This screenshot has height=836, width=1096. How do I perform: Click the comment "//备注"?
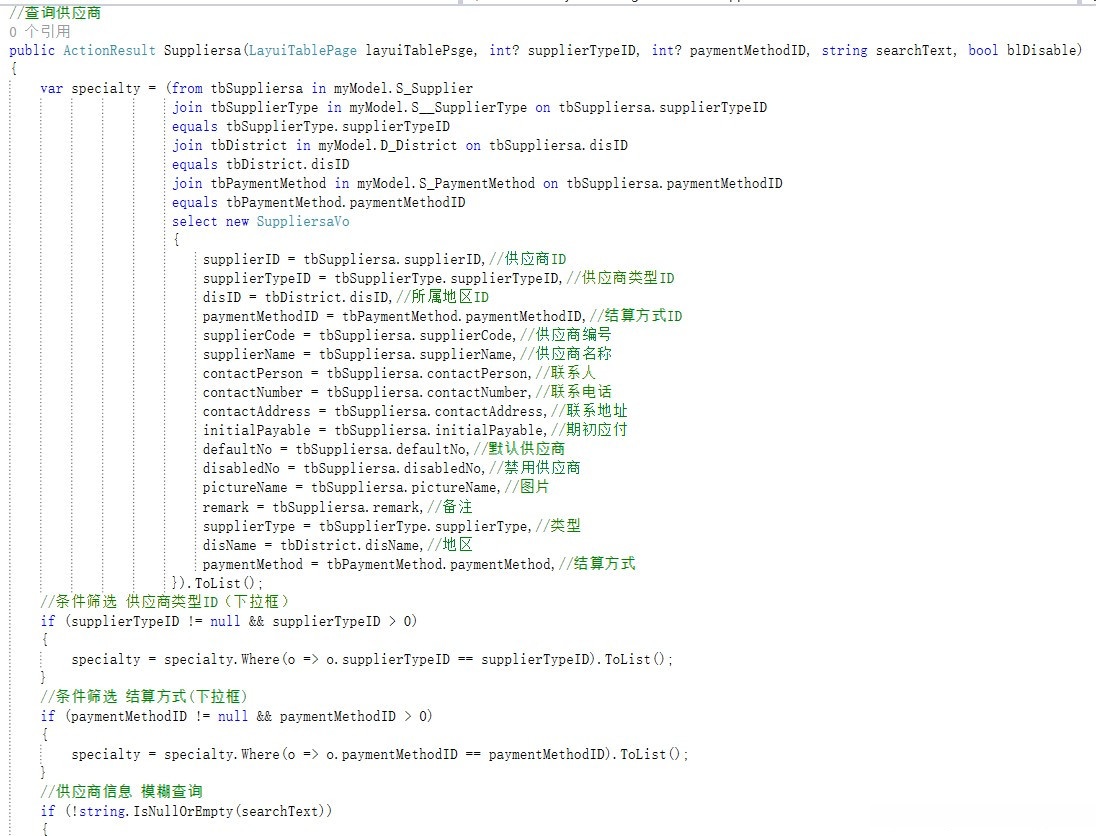(x=450, y=507)
